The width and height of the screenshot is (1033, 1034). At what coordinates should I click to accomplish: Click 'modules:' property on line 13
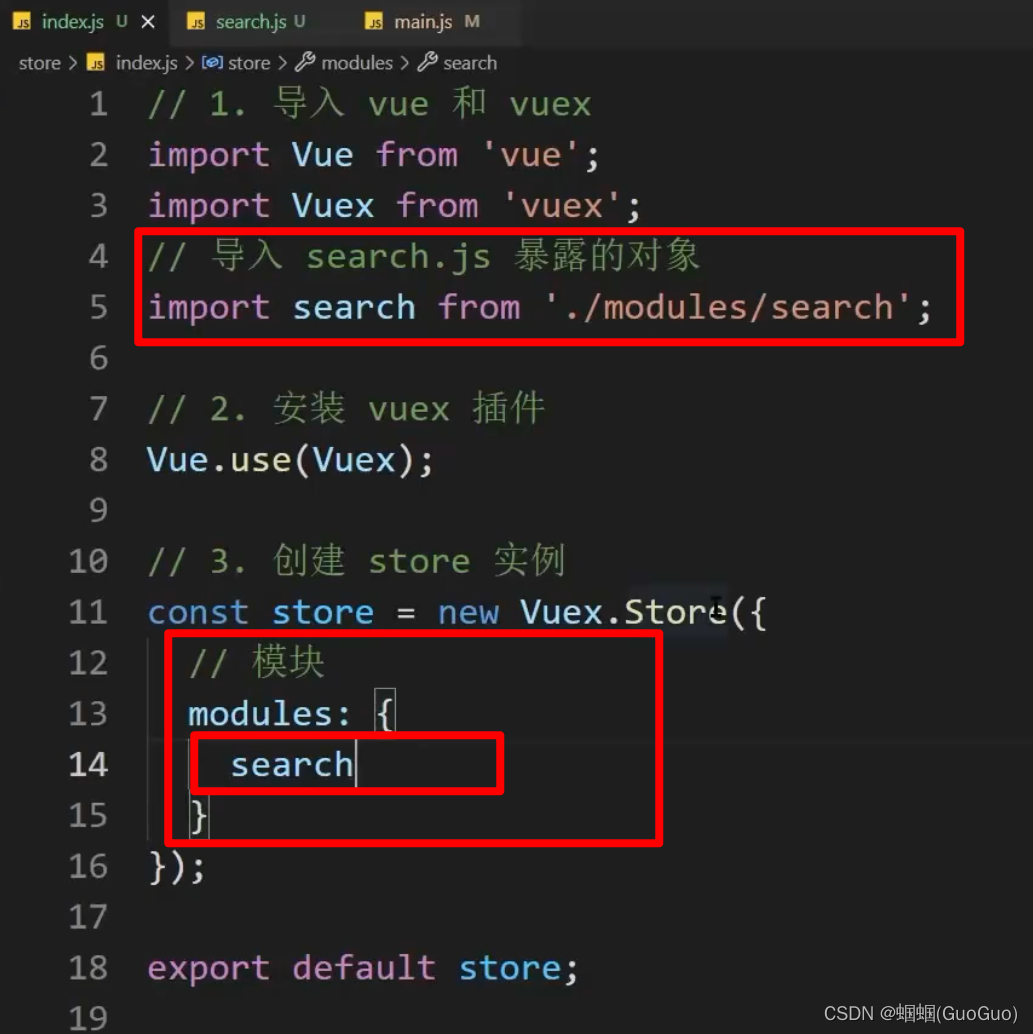click(x=270, y=714)
